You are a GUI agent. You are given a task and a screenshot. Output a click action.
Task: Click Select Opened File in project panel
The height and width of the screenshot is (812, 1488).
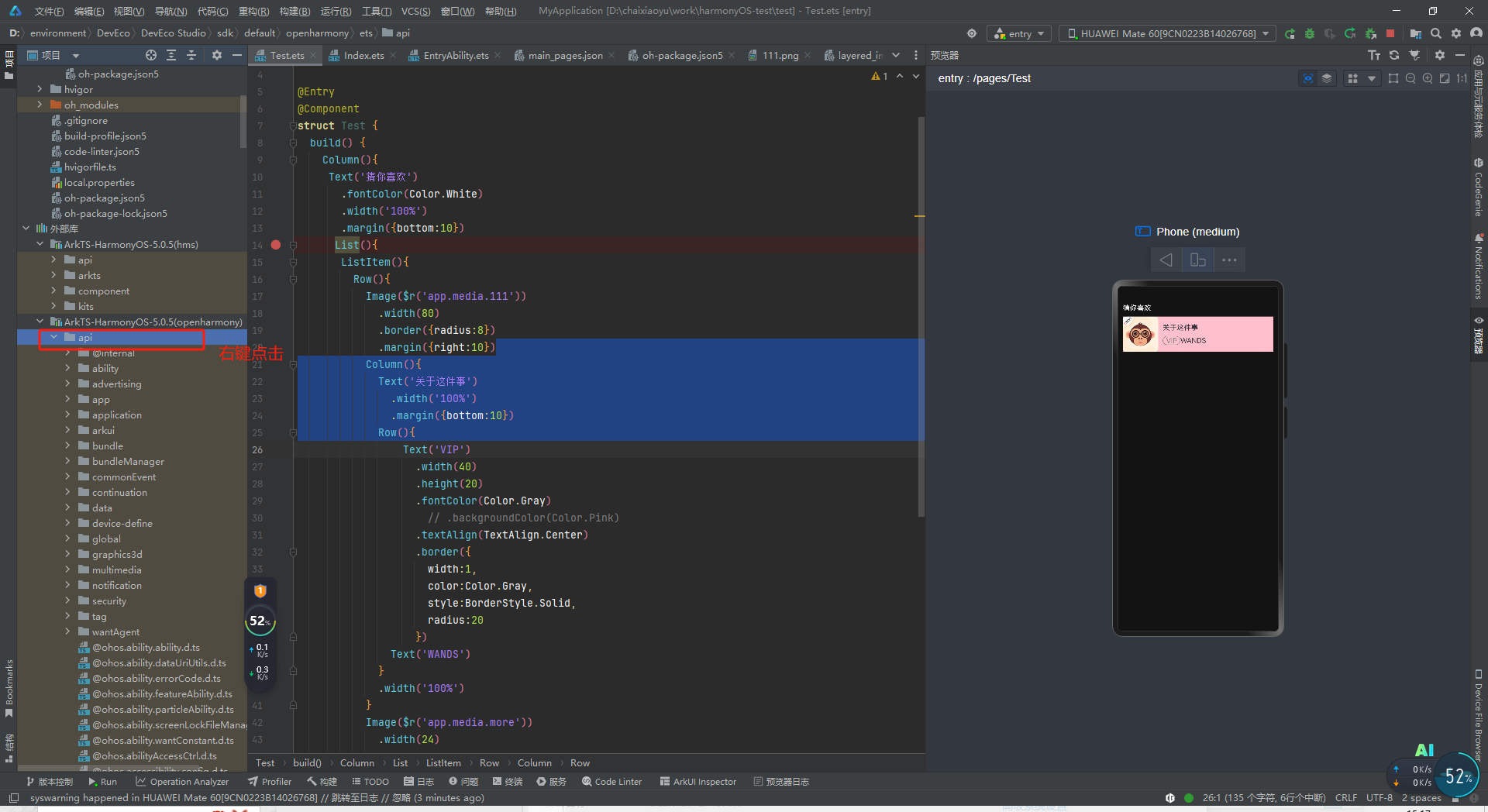151,55
